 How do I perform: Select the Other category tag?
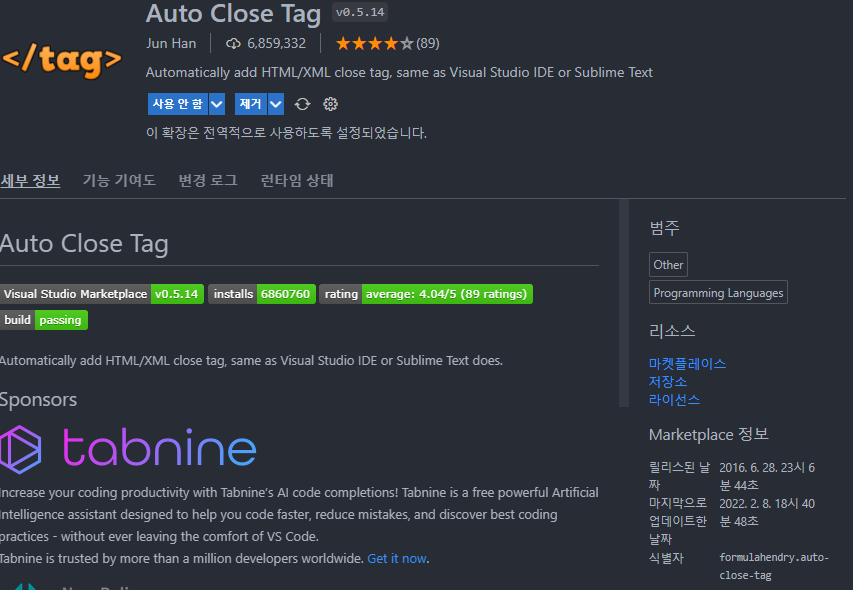(x=668, y=265)
